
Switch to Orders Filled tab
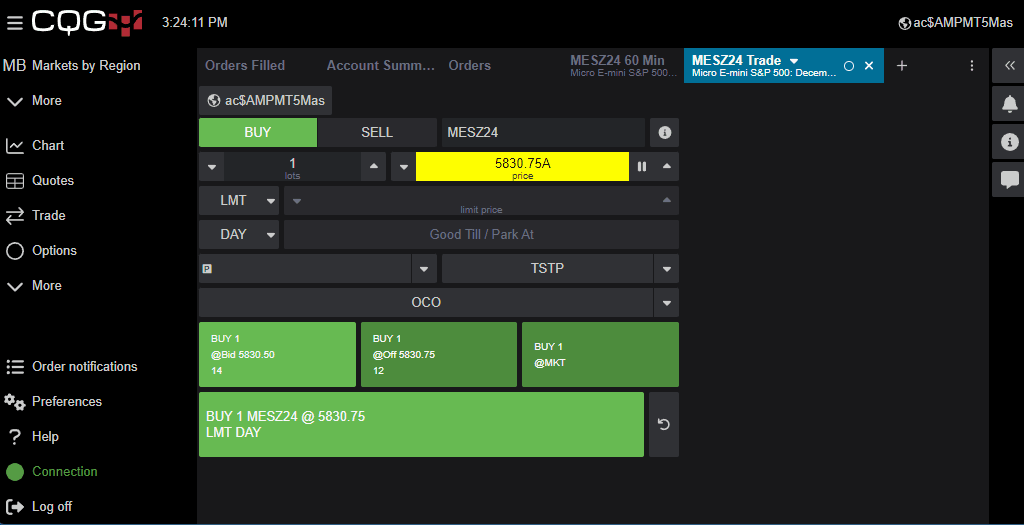point(245,65)
